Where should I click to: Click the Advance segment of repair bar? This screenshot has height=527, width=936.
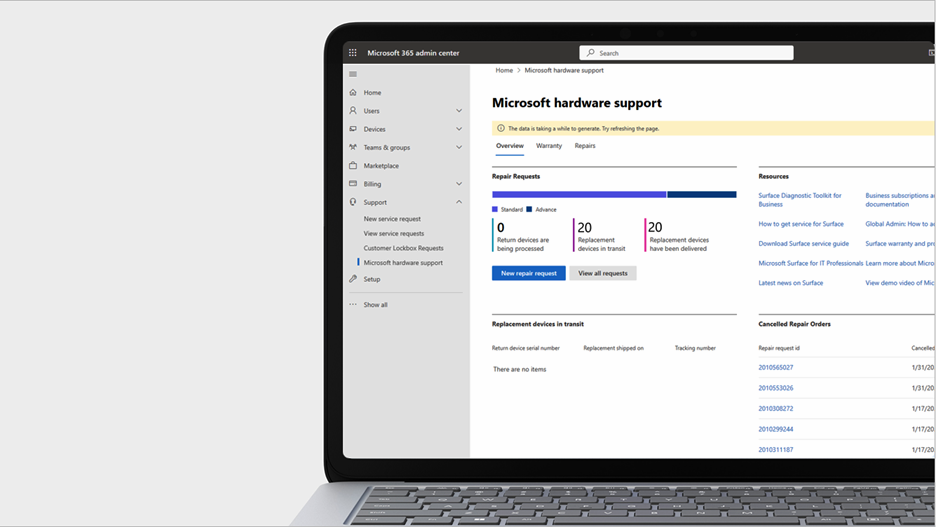coord(702,195)
